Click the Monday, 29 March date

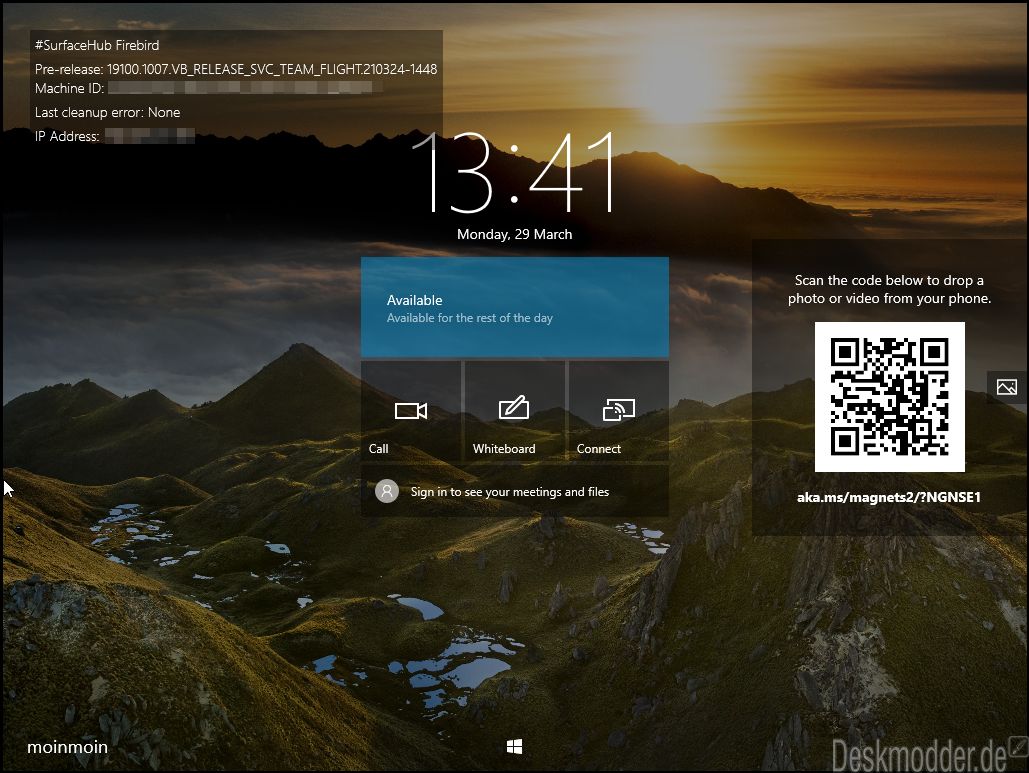pos(514,234)
